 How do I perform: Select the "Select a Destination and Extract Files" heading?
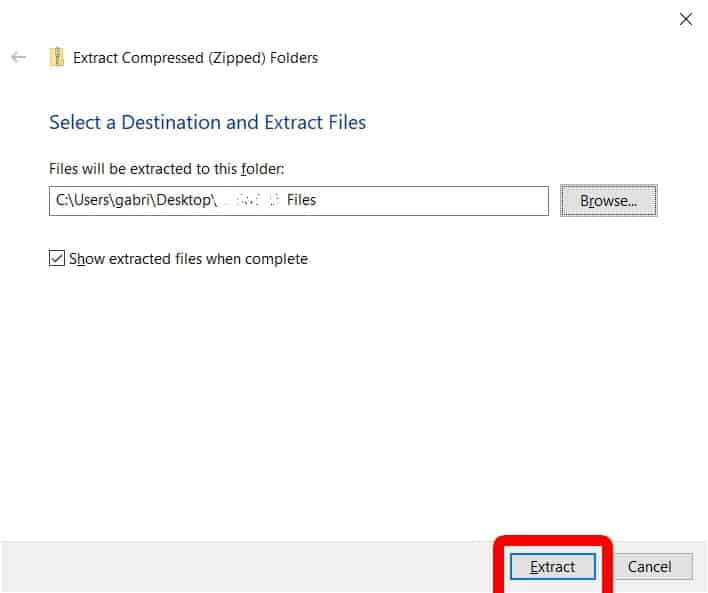point(207,122)
